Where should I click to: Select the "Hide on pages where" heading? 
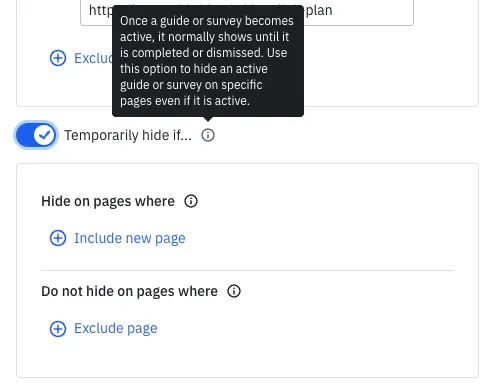pos(108,201)
